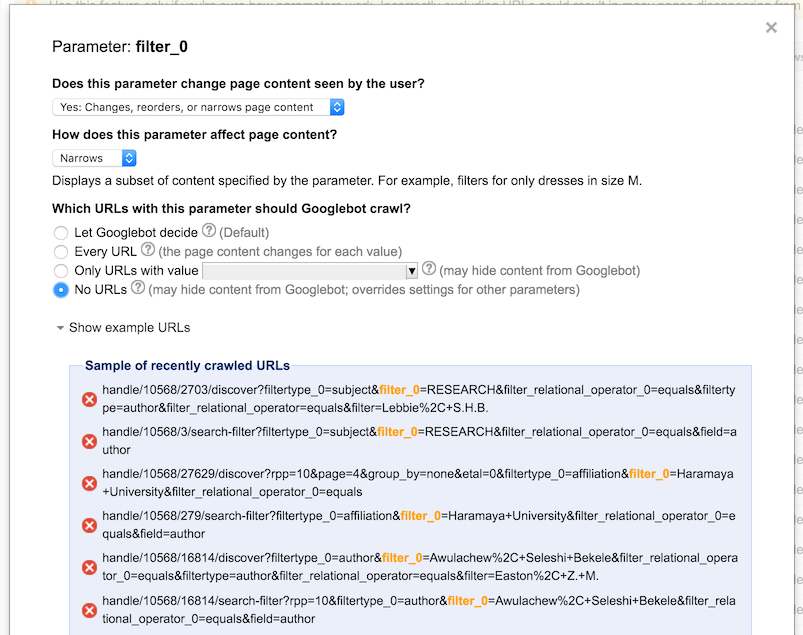
Task: Click 'Sample of recently crawled URLs' heading
Action: click(x=187, y=366)
